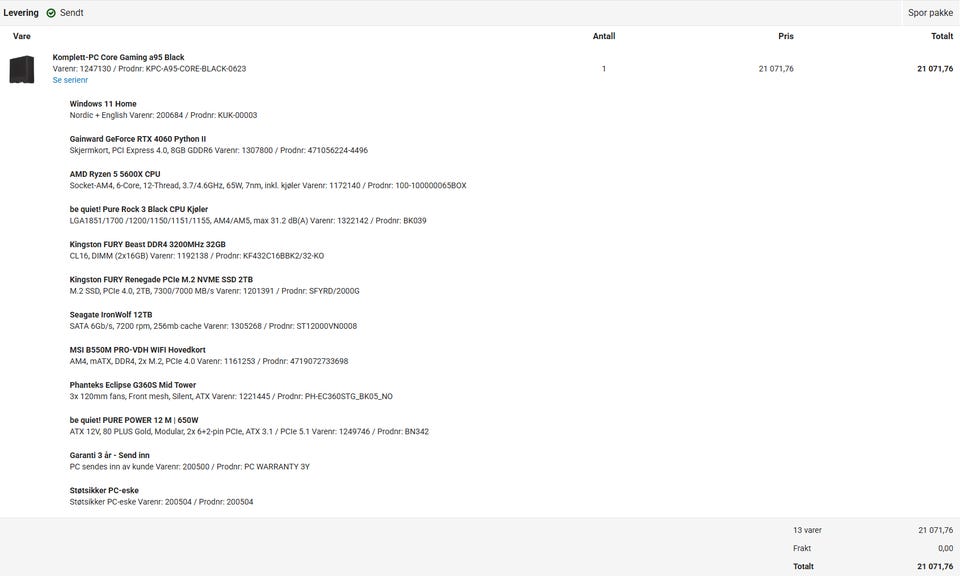This screenshot has width=960, height=576.
Task: Click the Spor pakke tracking button
Action: click(930, 13)
